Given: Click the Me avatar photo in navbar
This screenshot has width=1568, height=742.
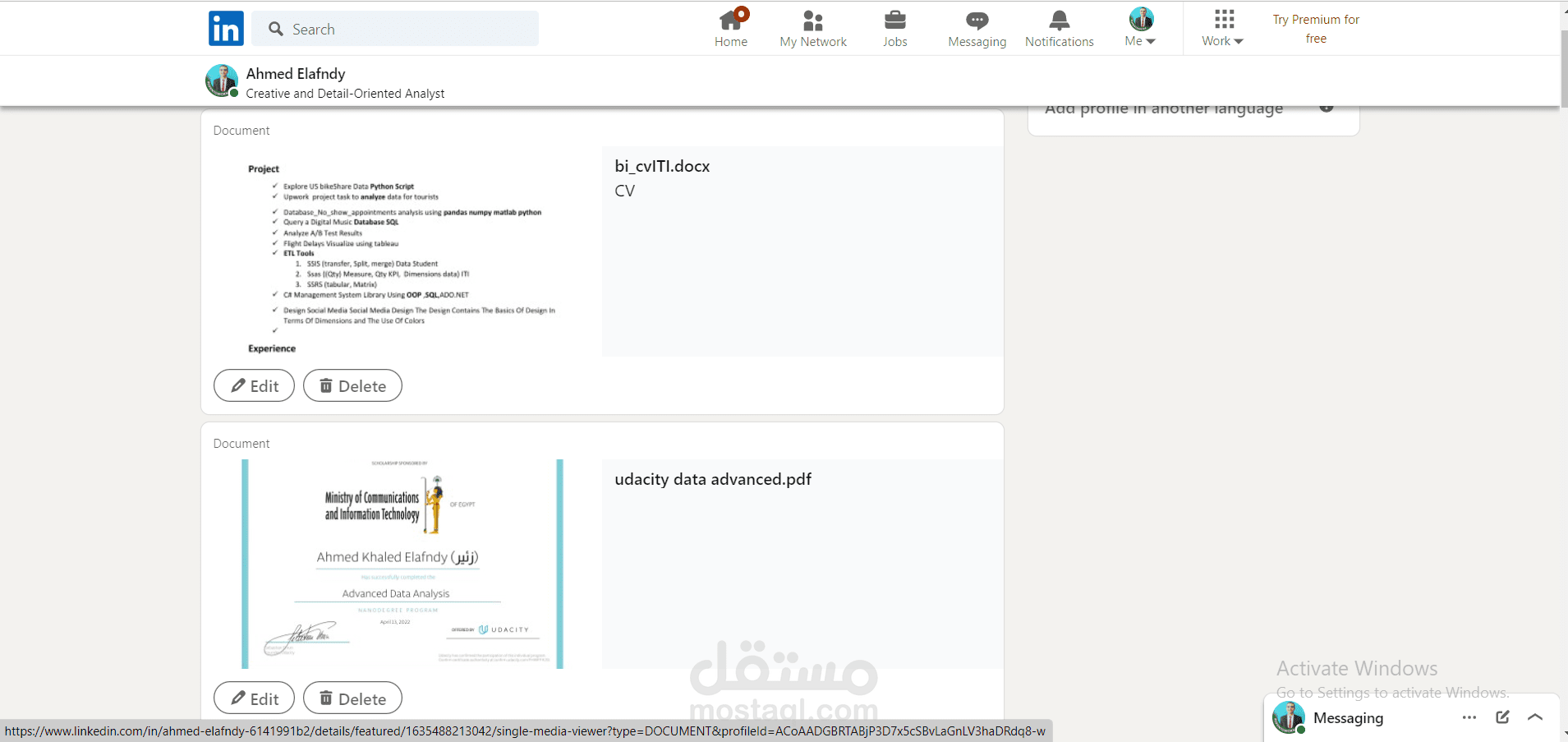Looking at the screenshot, I should (1142, 18).
